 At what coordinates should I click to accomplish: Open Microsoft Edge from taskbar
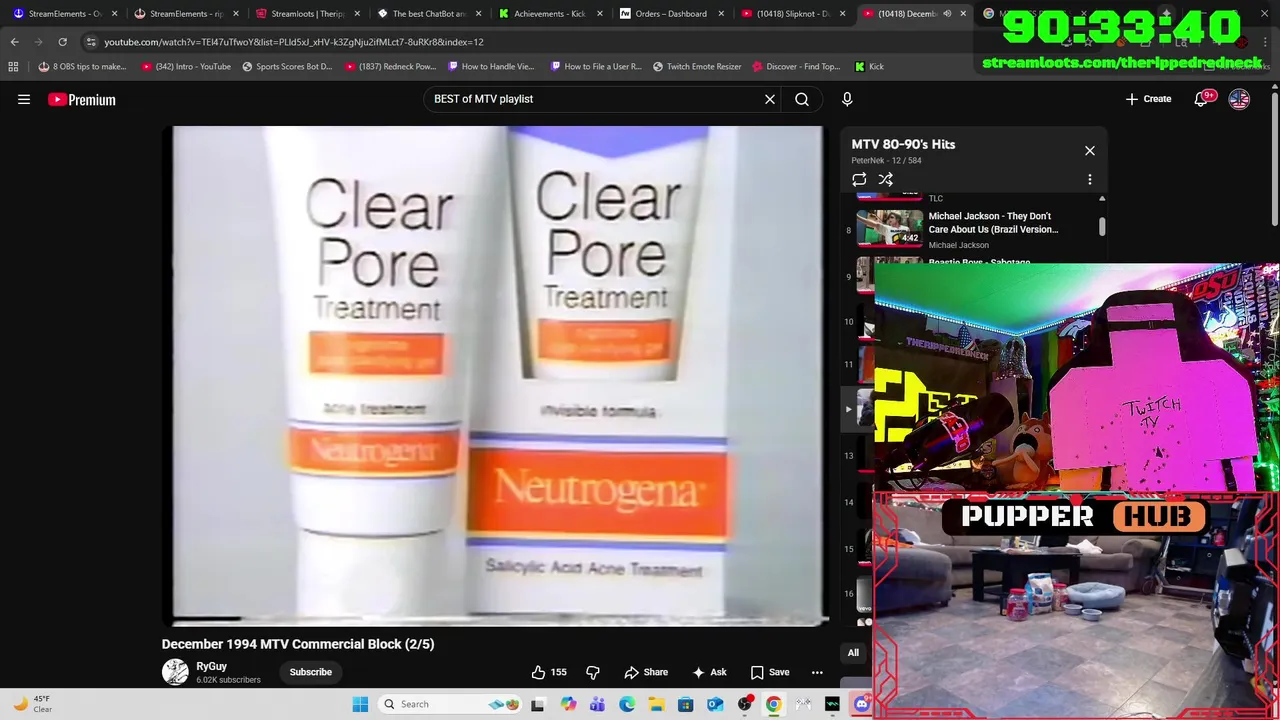click(627, 704)
